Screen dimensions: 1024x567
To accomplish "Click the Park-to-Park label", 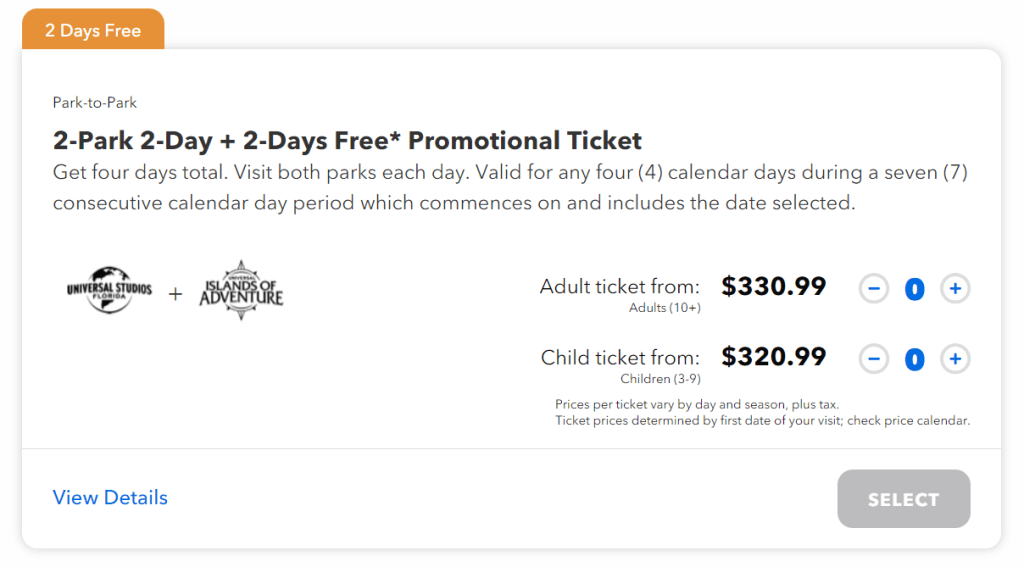I will (x=95, y=103).
